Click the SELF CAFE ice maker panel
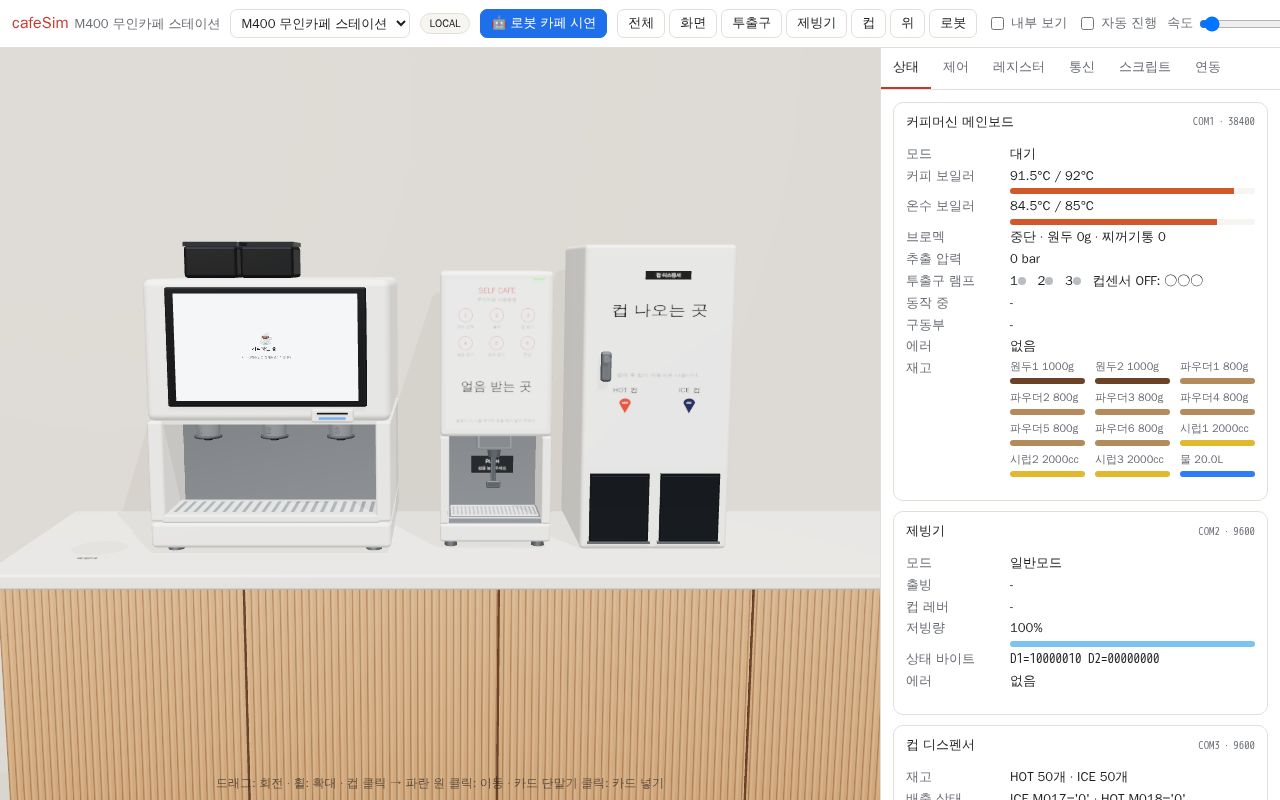1280x800 pixels. pyautogui.click(x=496, y=353)
